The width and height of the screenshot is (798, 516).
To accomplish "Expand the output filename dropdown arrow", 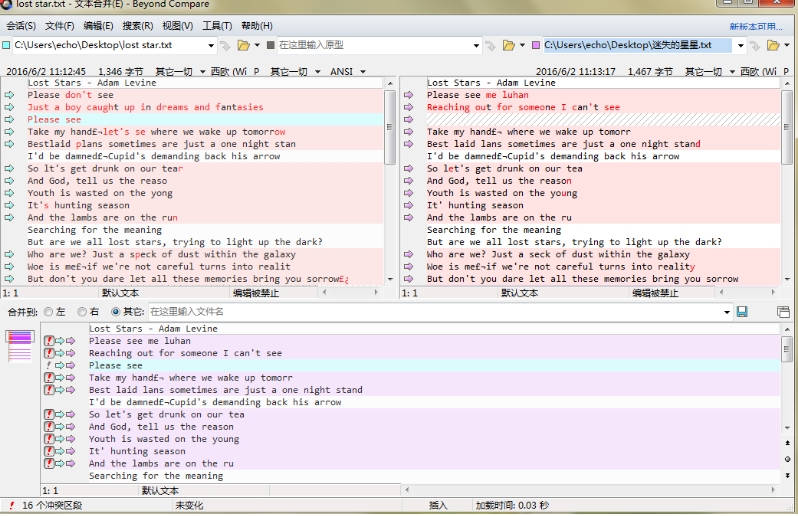I will (x=727, y=312).
